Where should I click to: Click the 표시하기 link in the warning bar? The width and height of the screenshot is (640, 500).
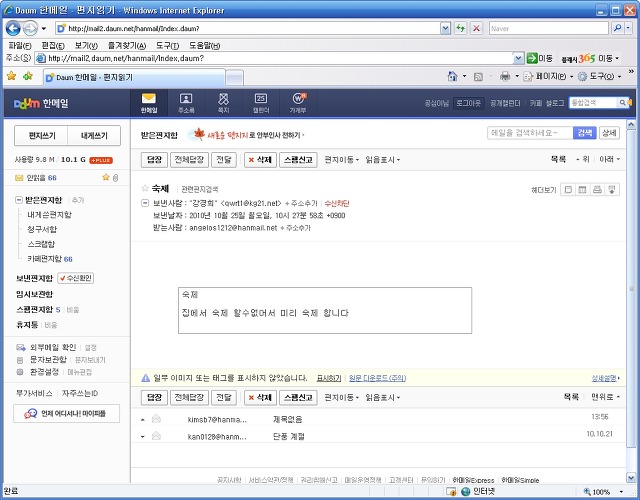tap(329, 378)
